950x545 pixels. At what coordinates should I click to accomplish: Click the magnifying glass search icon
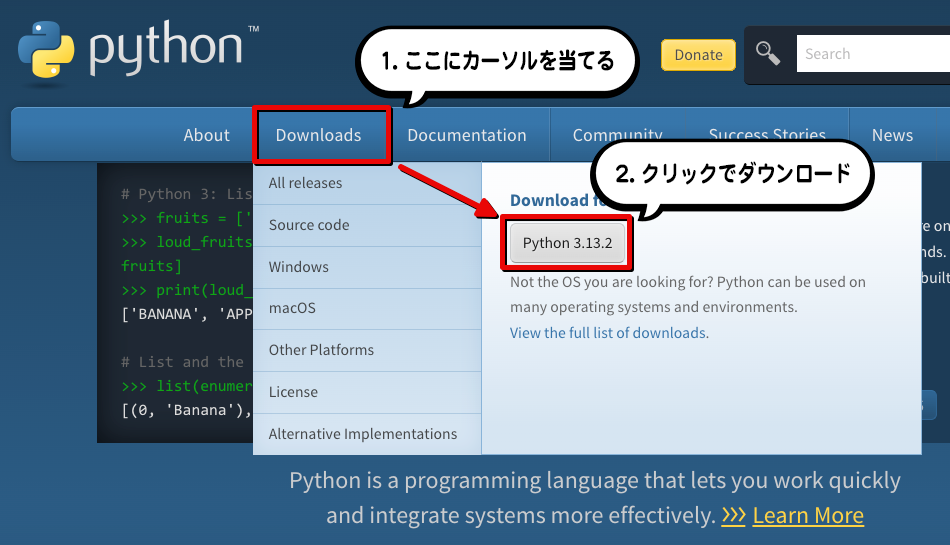coord(768,53)
